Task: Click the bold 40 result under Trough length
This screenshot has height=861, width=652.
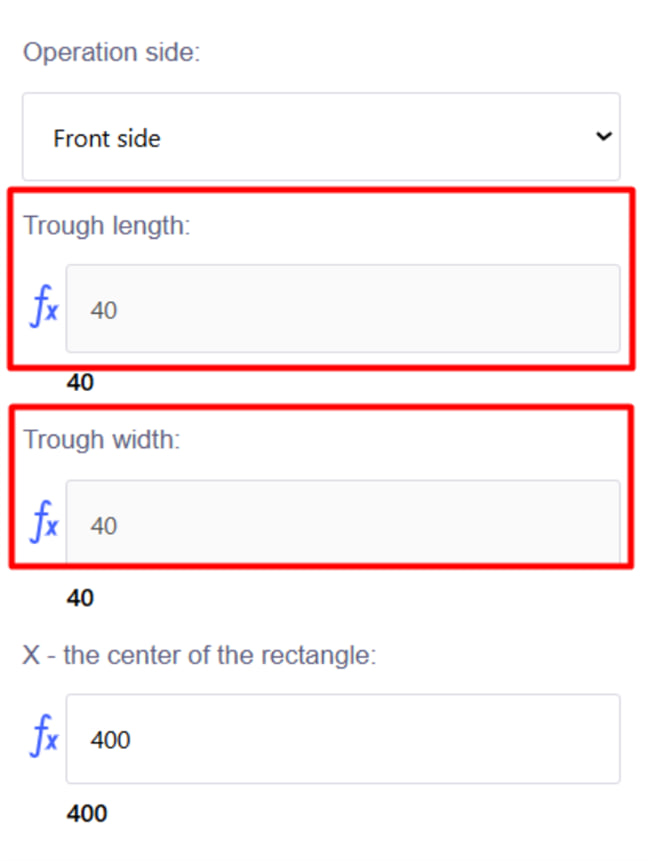Action: pos(80,383)
